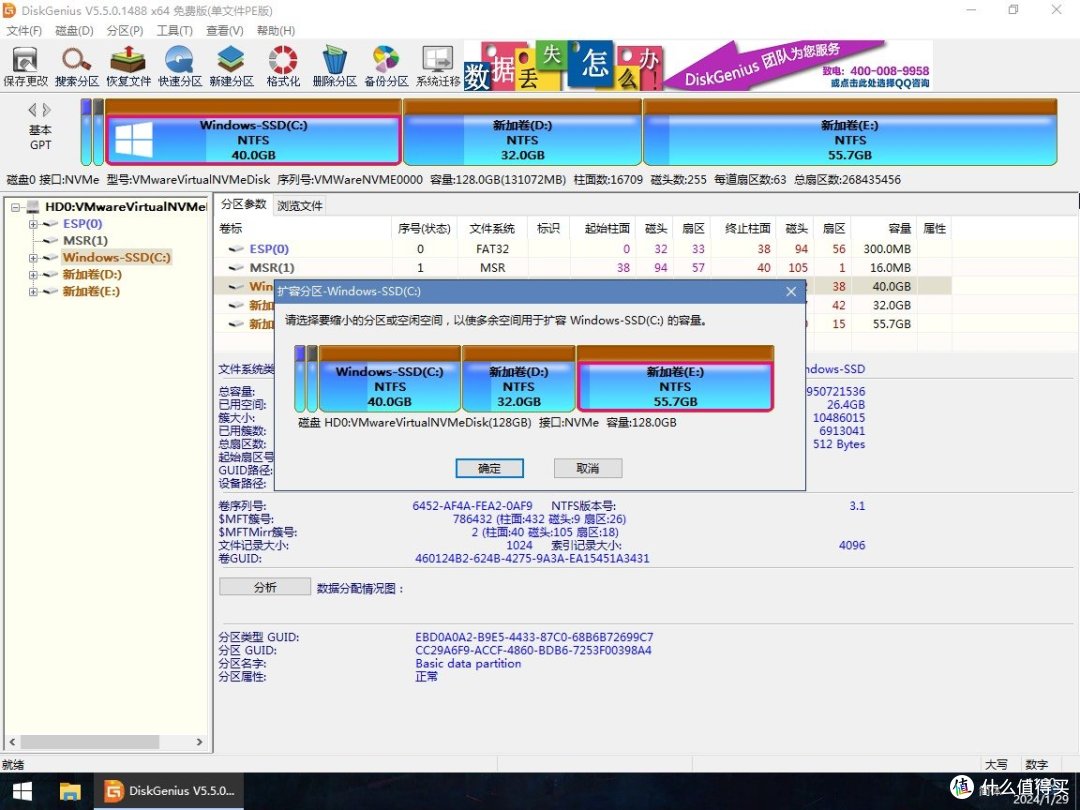Select the MSR(1) row in partition table
The height and width of the screenshot is (810, 1080).
point(583,267)
